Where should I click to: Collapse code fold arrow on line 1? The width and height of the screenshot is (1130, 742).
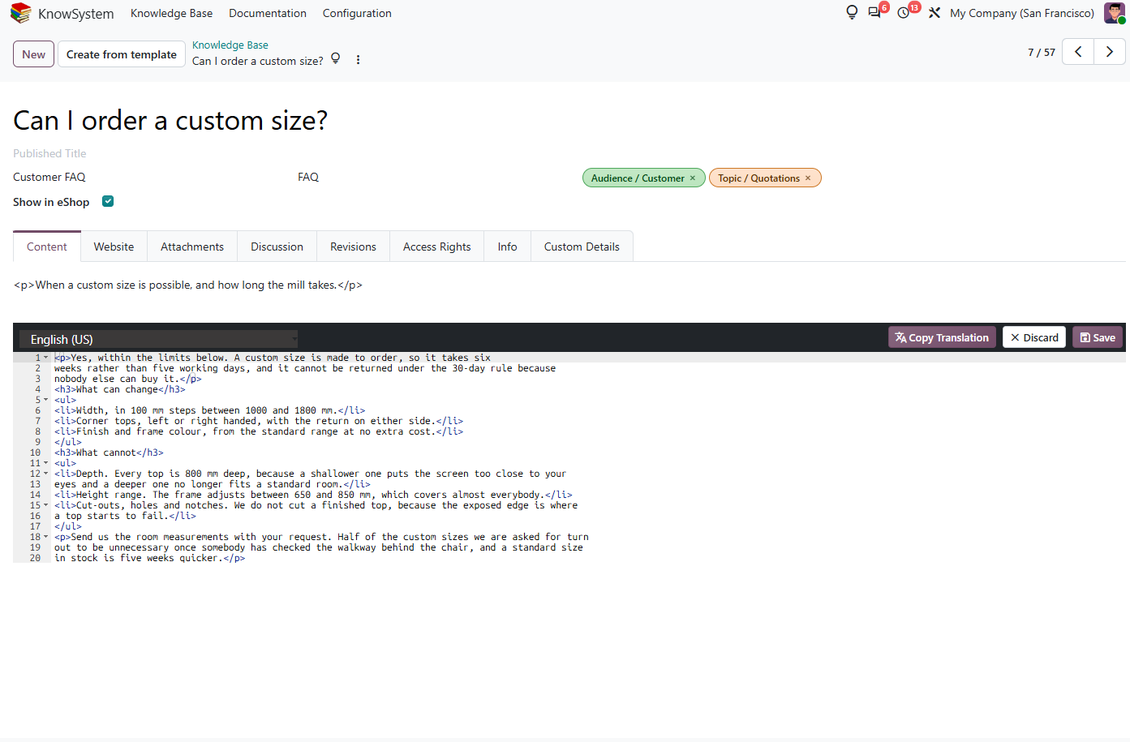pos(46,357)
